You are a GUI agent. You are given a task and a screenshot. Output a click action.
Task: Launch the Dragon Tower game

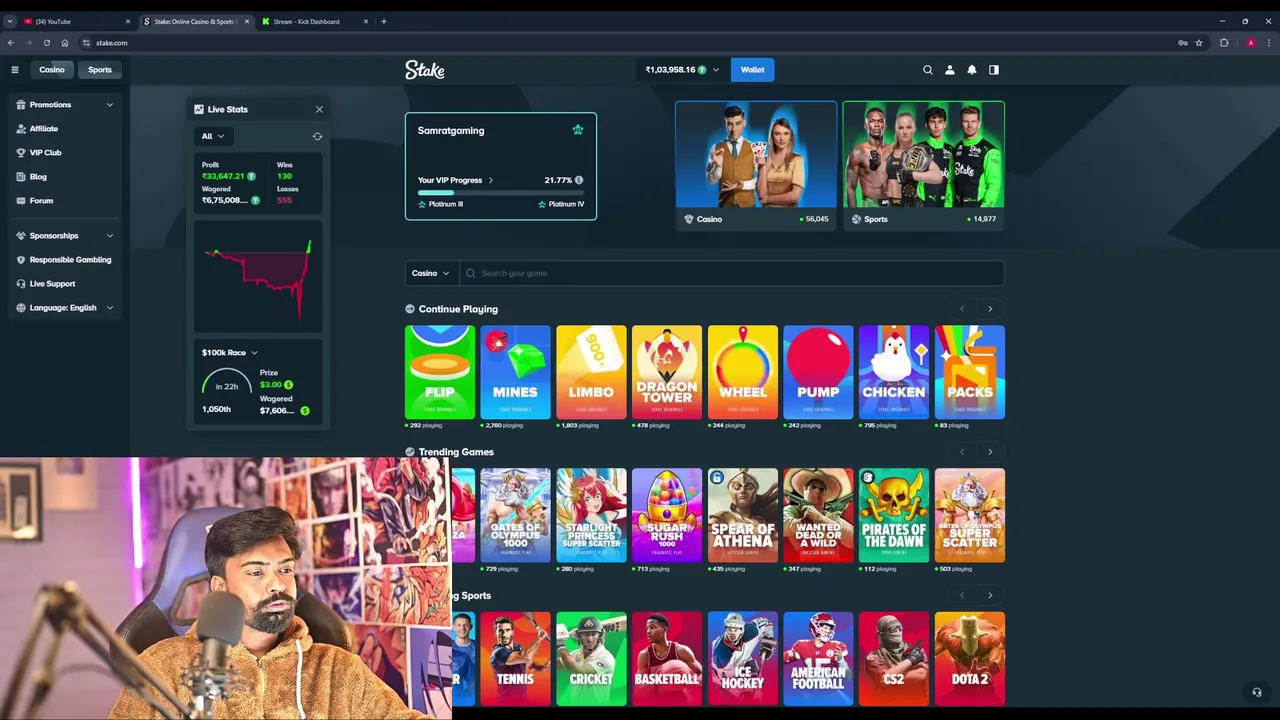coord(667,372)
